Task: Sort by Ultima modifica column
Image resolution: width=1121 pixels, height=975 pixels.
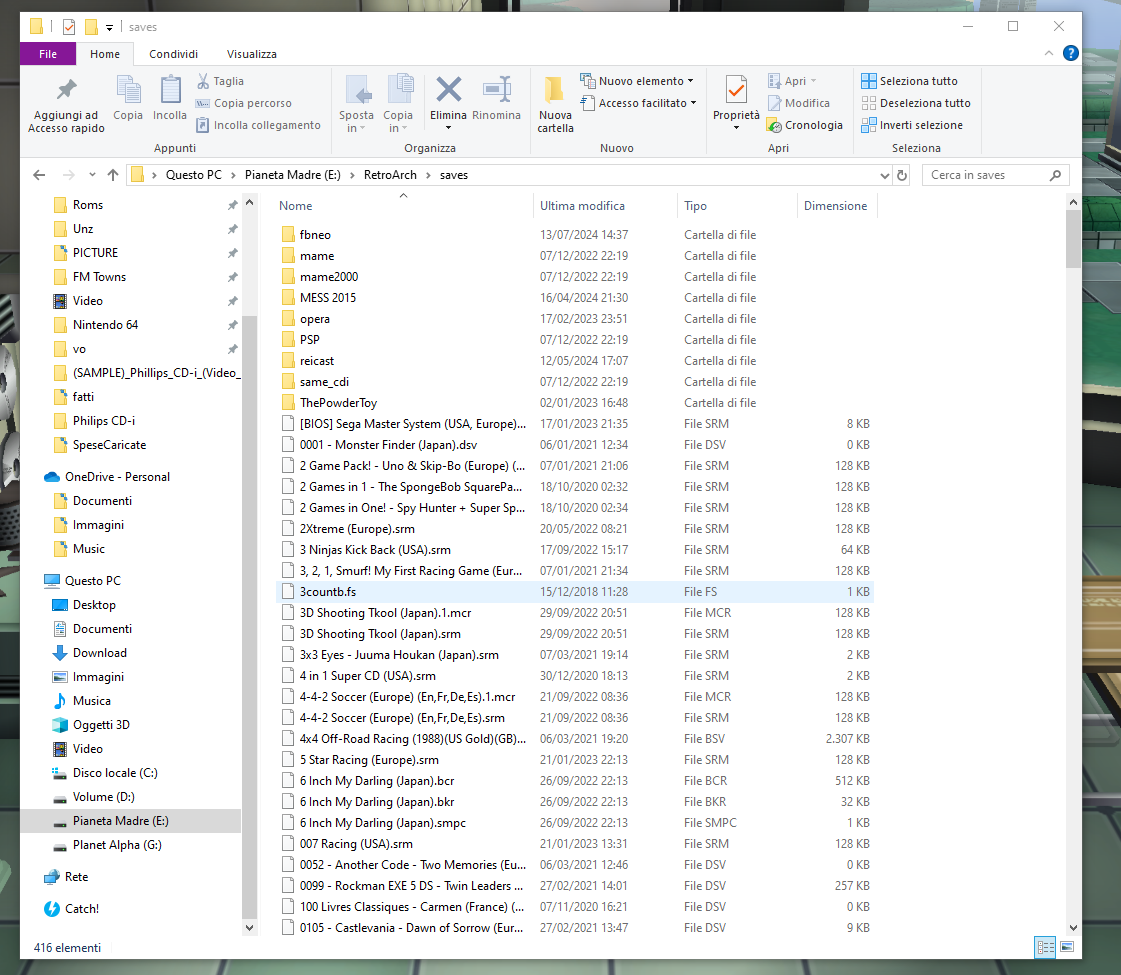Action: coord(604,206)
